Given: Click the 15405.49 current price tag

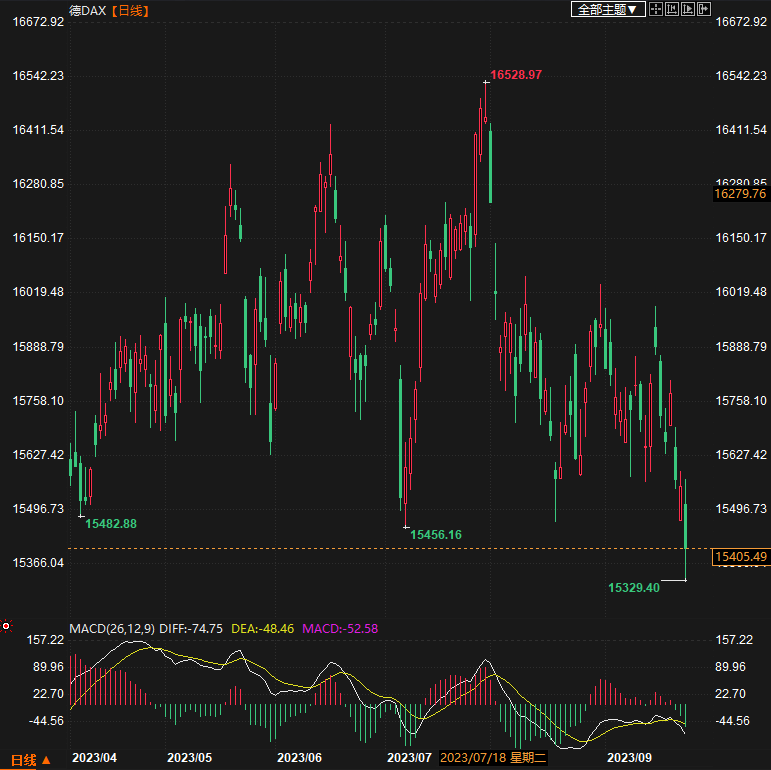Looking at the screenshot, I should (740, 556).
